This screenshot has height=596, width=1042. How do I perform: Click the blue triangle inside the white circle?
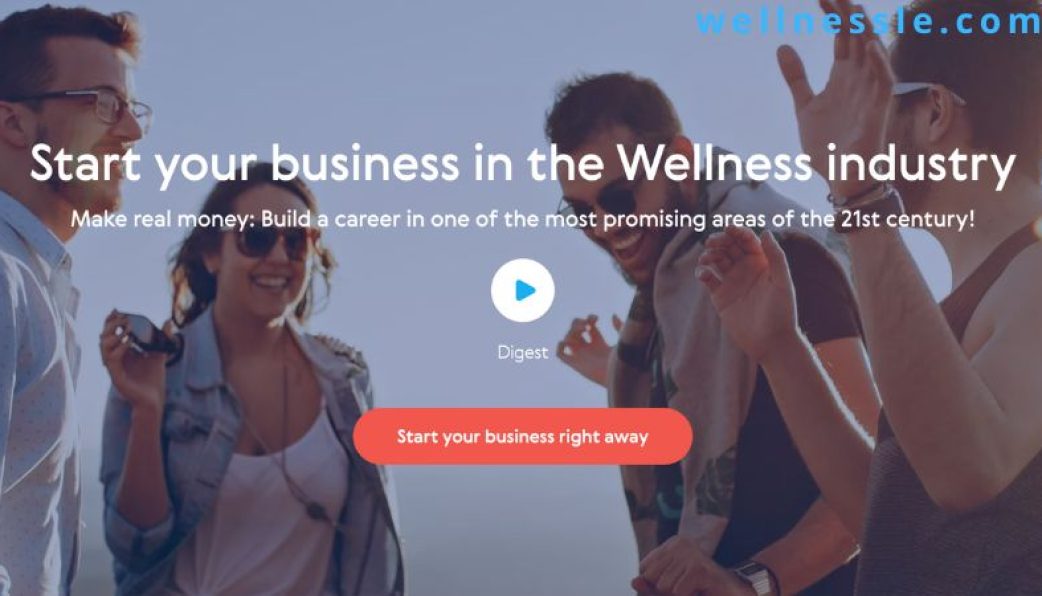click(x=525, y=290)
